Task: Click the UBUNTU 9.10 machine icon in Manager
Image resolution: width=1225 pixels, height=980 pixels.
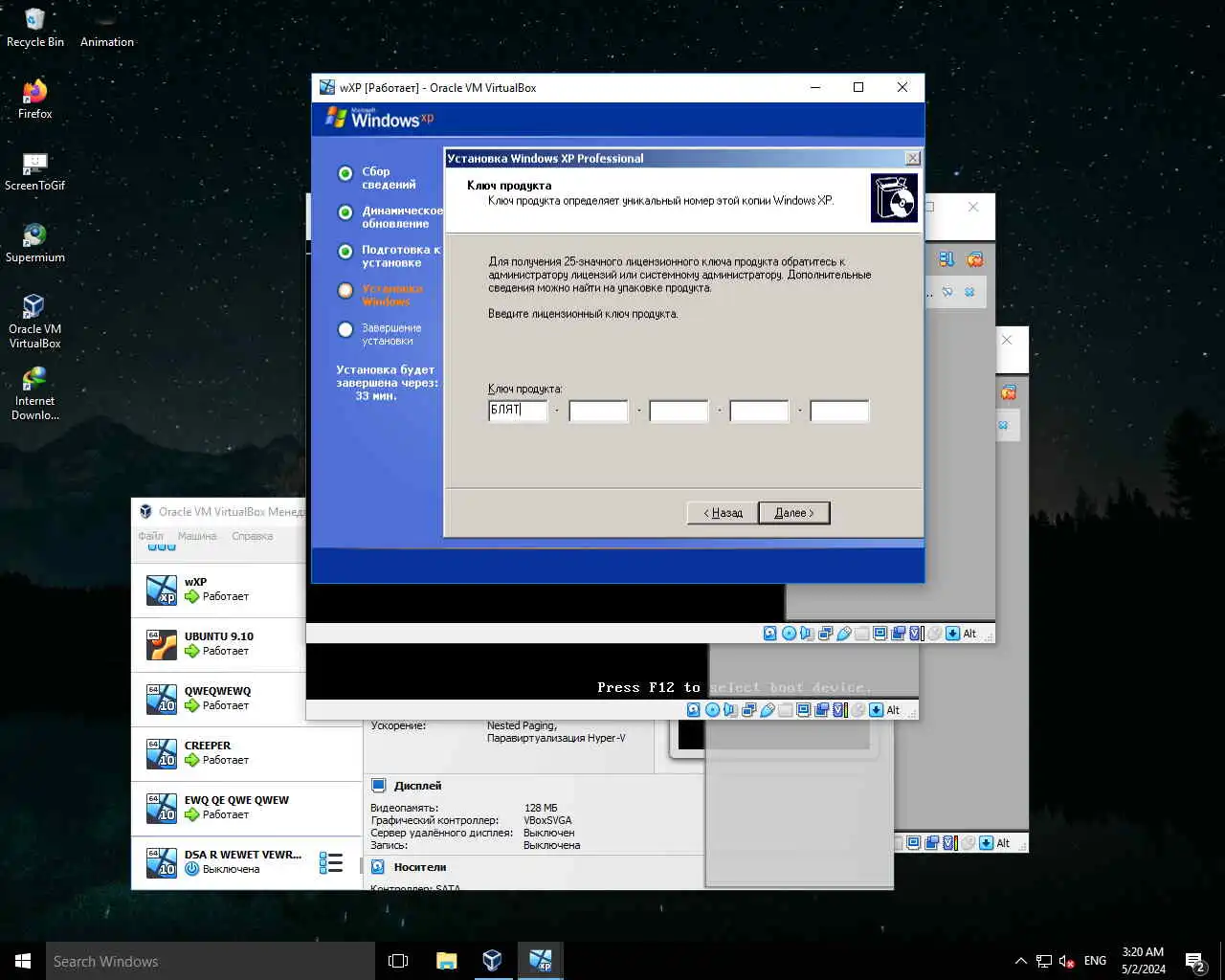Action: pyautogui.click(x=161, y=644)
